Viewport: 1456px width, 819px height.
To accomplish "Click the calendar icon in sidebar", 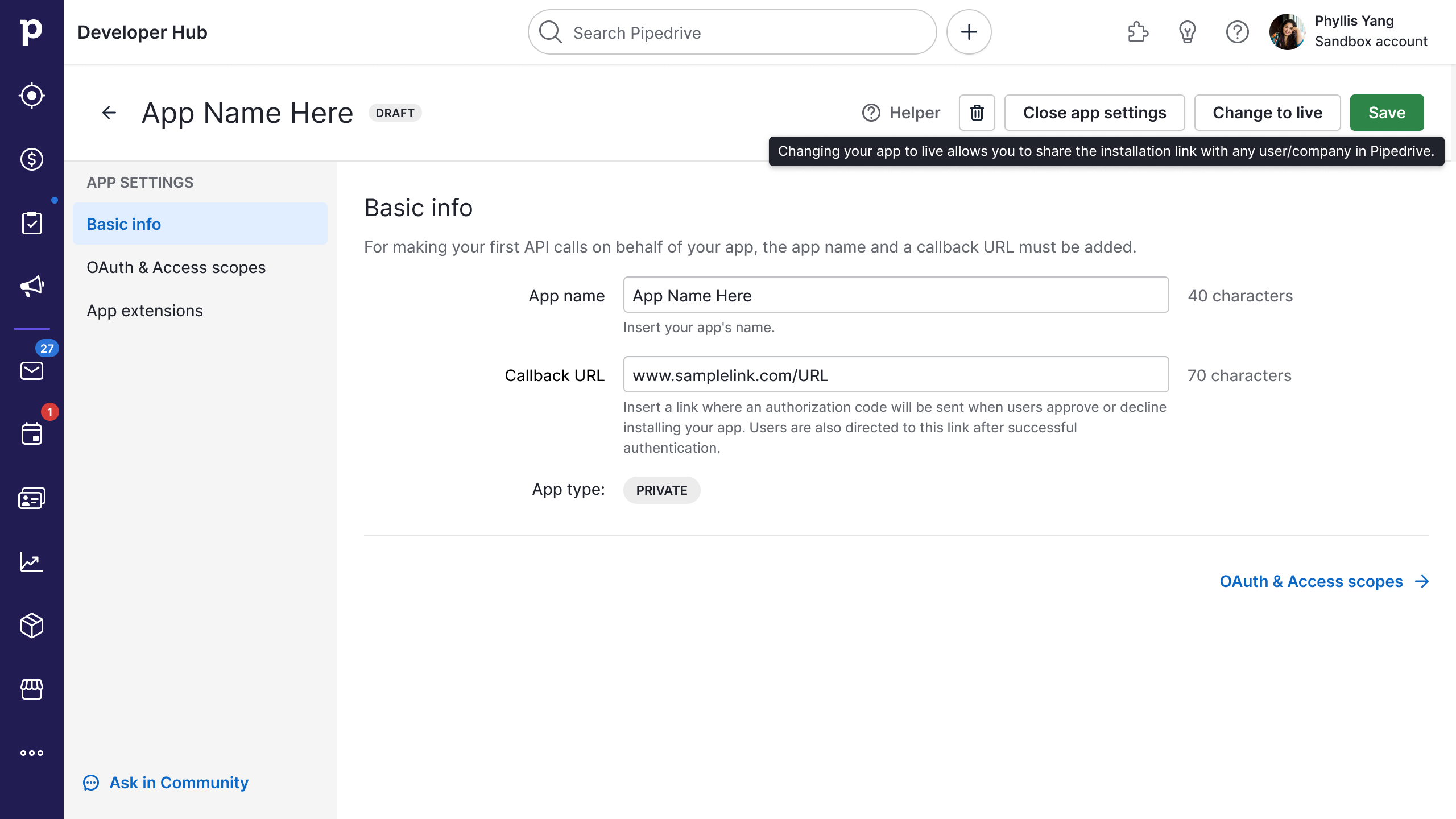I will click(x=32, y=434).
